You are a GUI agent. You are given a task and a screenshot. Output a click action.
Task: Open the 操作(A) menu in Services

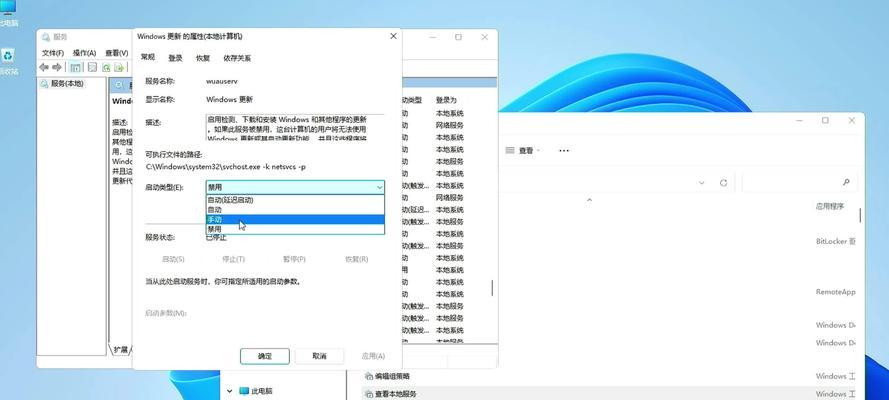(84, 53)
